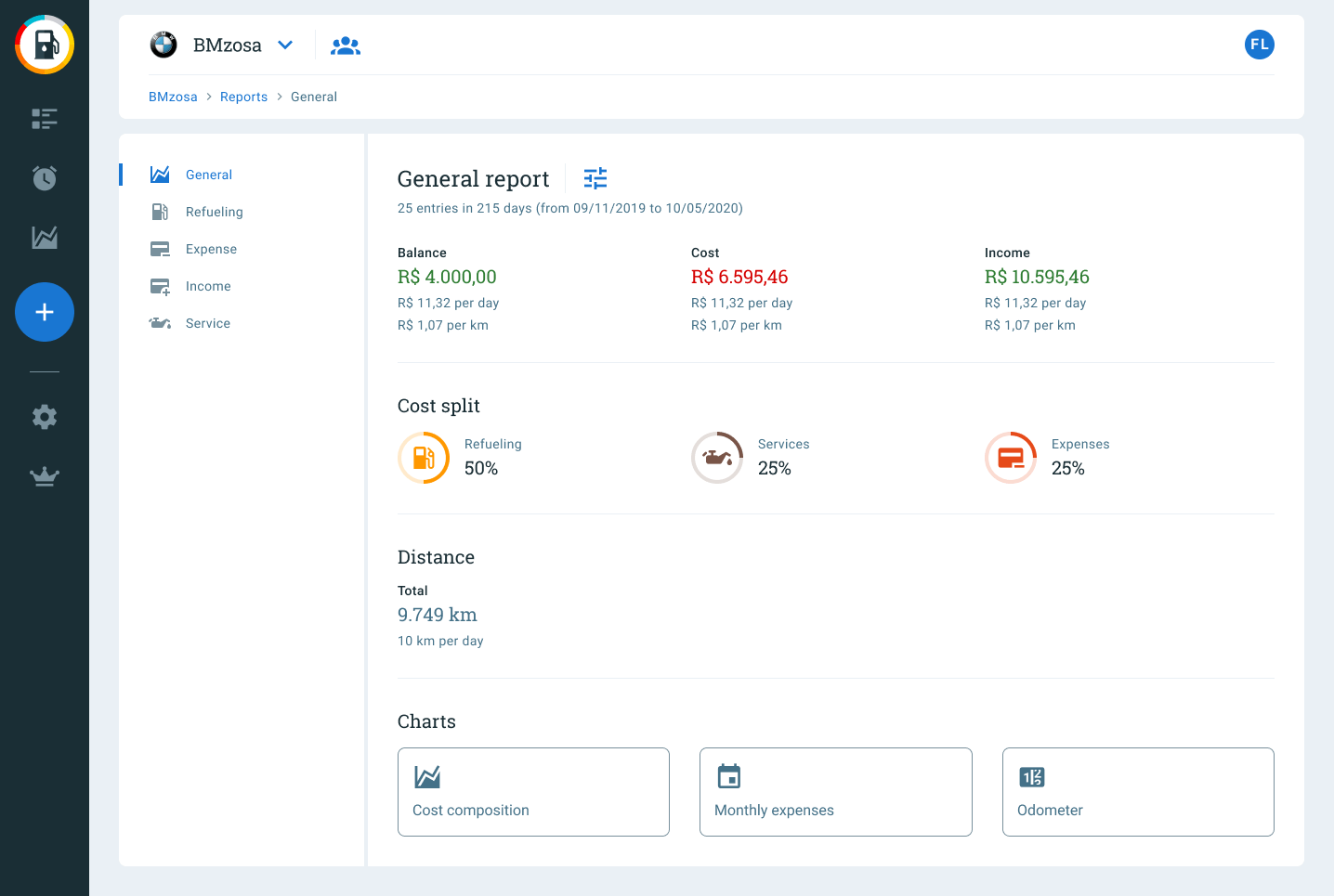Open reports chart icon in sidebar

click(x=45, y=238)
